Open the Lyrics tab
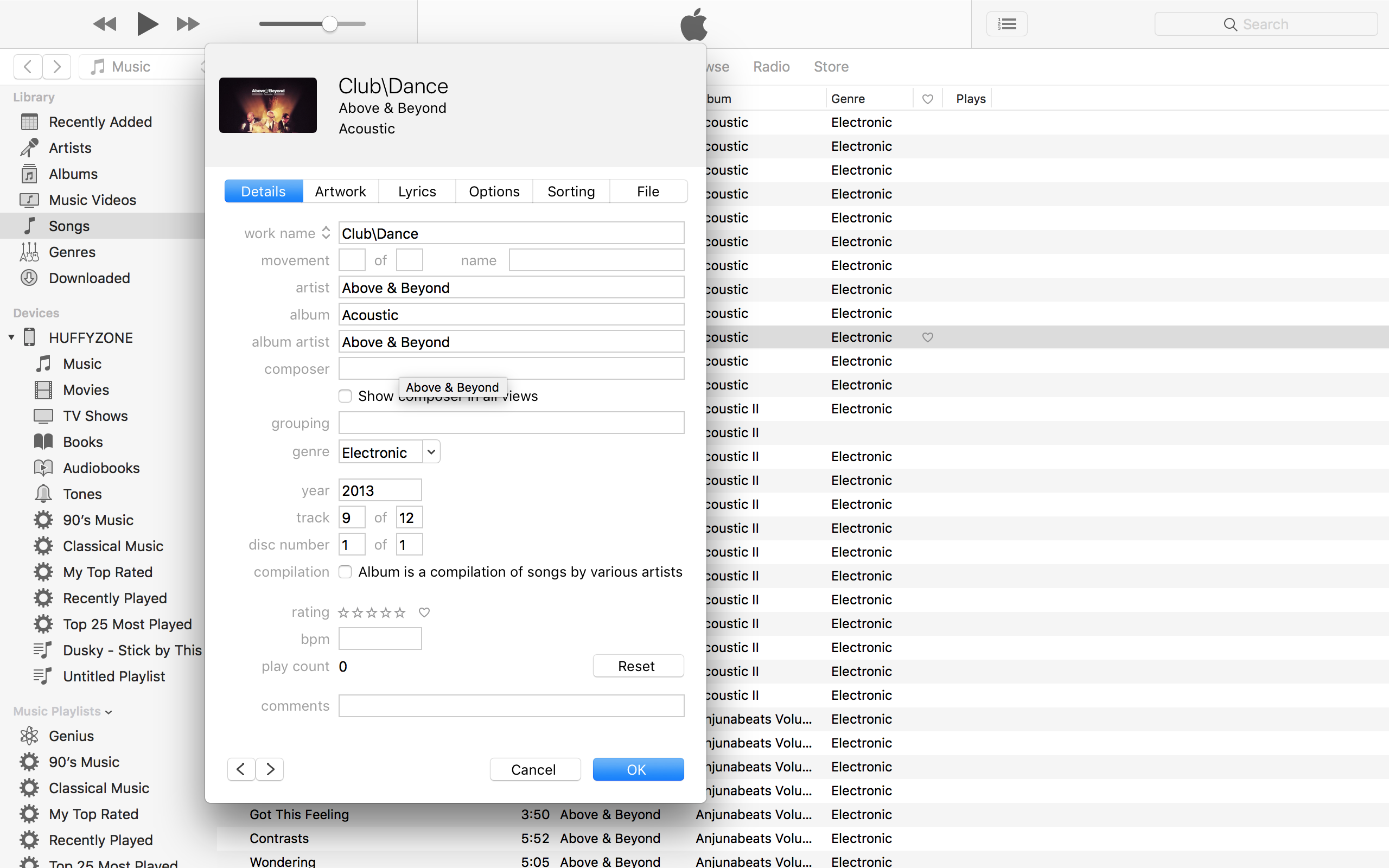This screenshot has height=868, width=1389. pos(417,190)
